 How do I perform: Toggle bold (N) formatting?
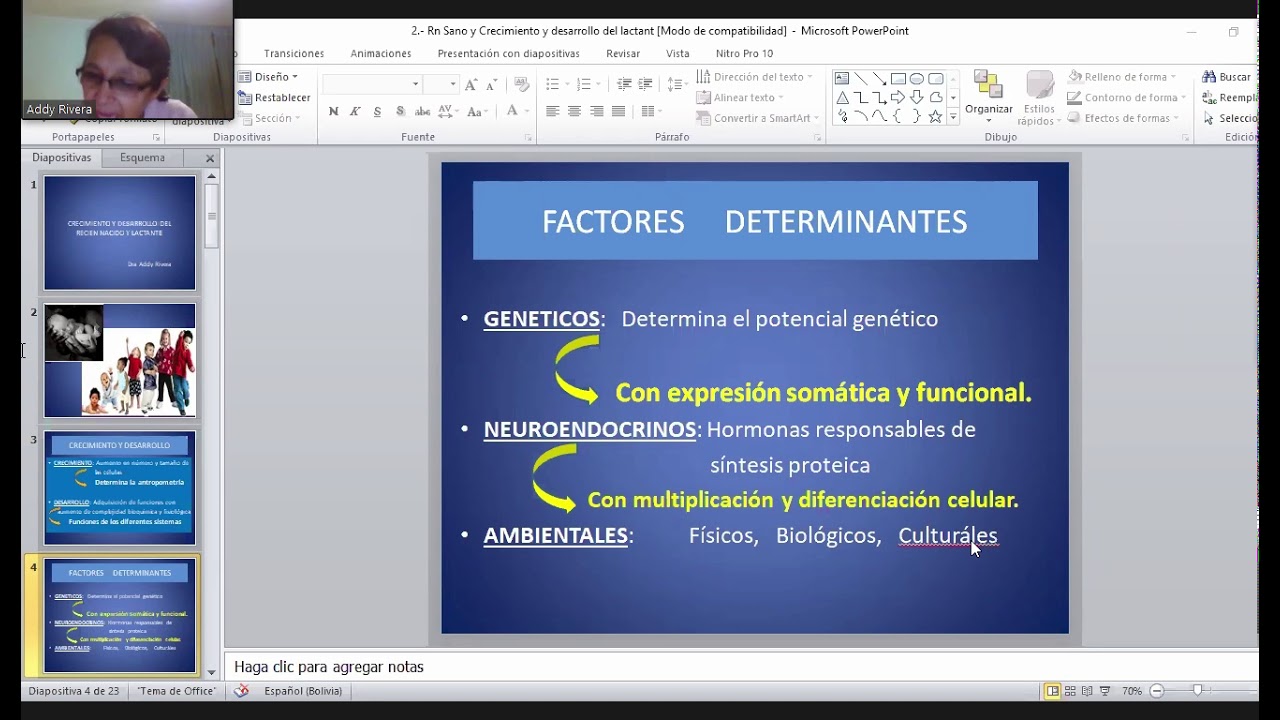[x=333, y=111]
